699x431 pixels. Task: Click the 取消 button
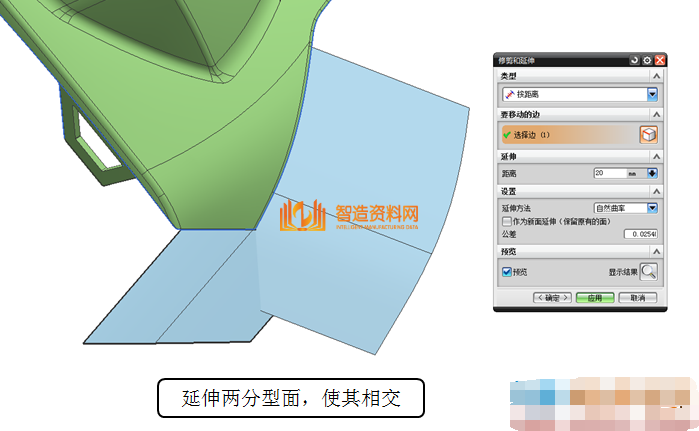637,298
